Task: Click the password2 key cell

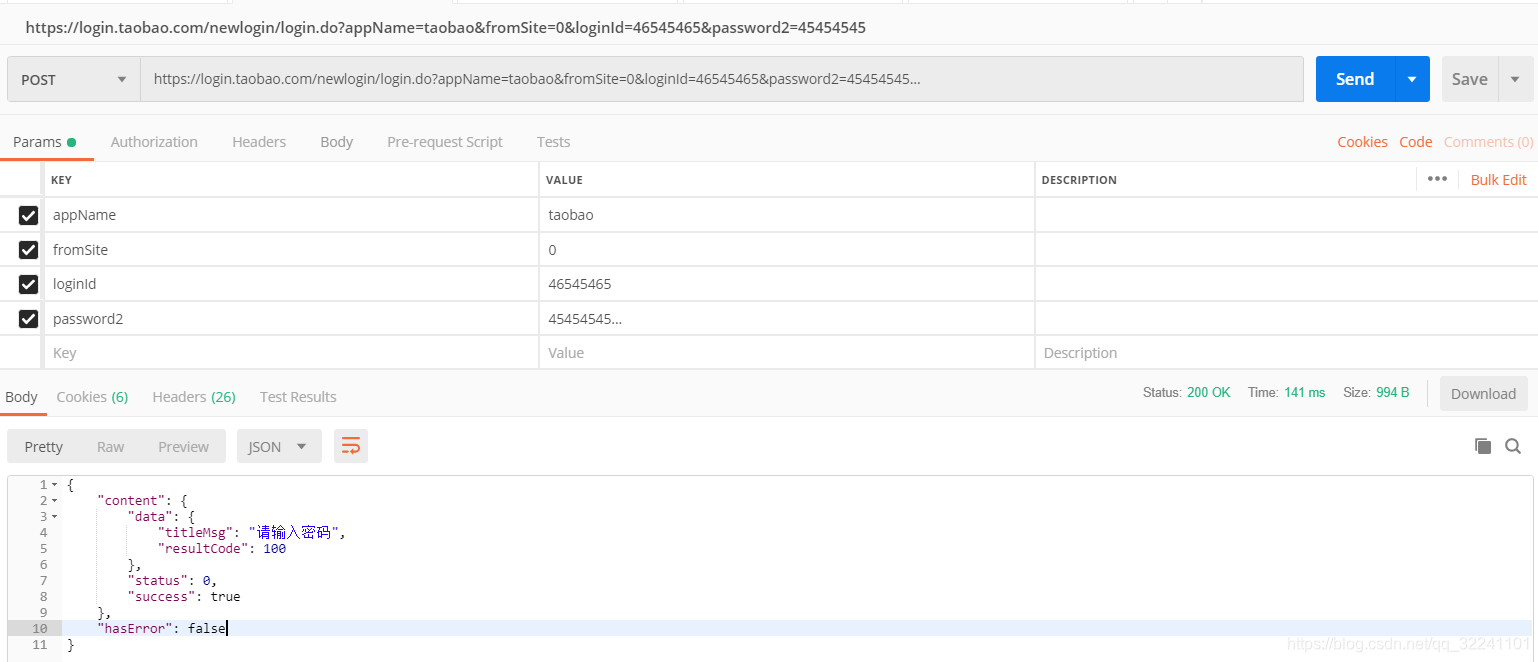Action: [x=291, y=319]
